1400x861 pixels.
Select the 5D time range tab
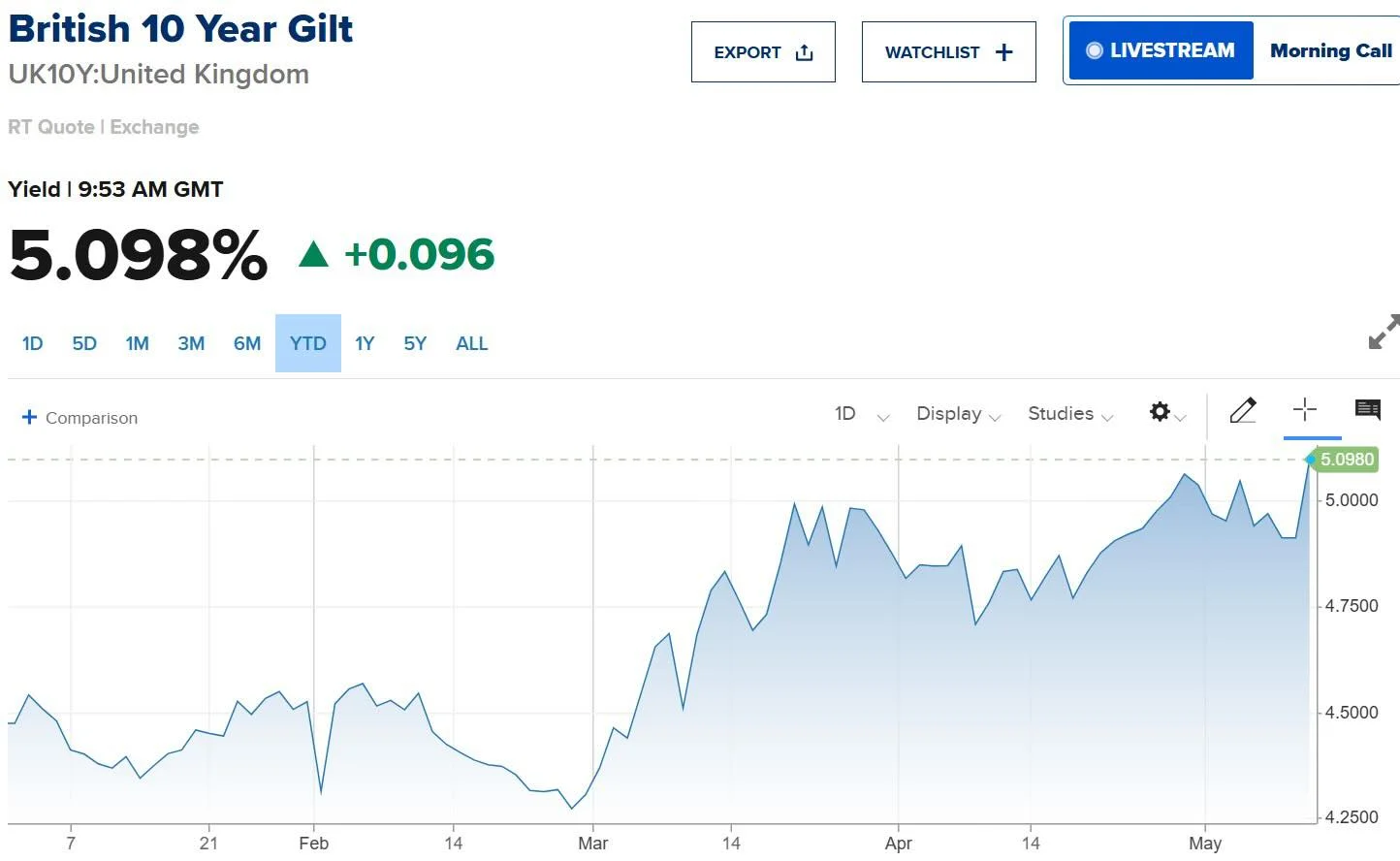click(x=84, y=343)
